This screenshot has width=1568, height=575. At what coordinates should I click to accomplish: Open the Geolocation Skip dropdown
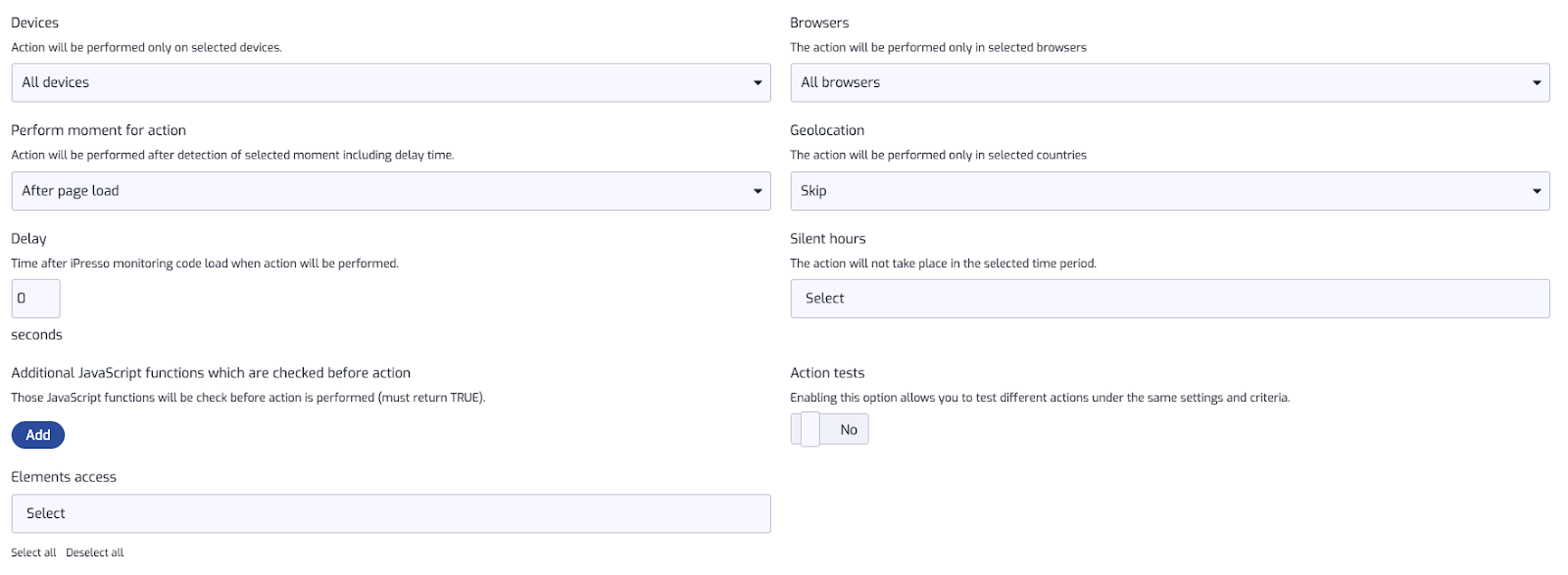[x=1170, y=191]
